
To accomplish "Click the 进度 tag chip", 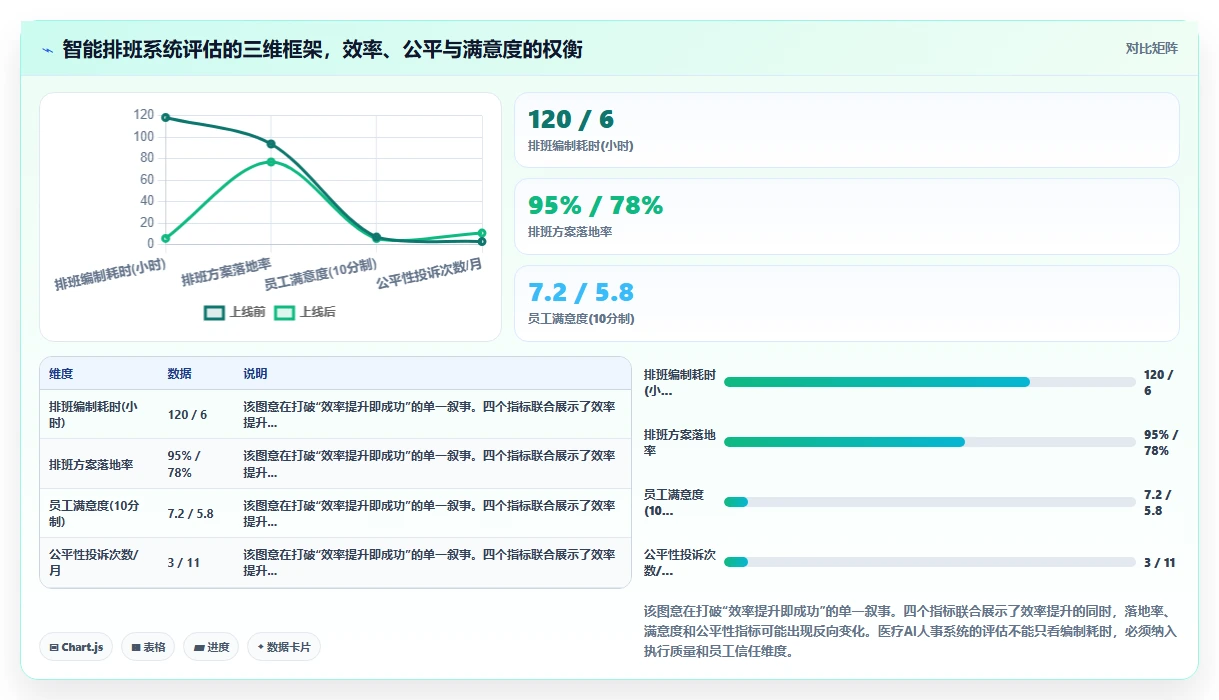I will tap(212, 647).
